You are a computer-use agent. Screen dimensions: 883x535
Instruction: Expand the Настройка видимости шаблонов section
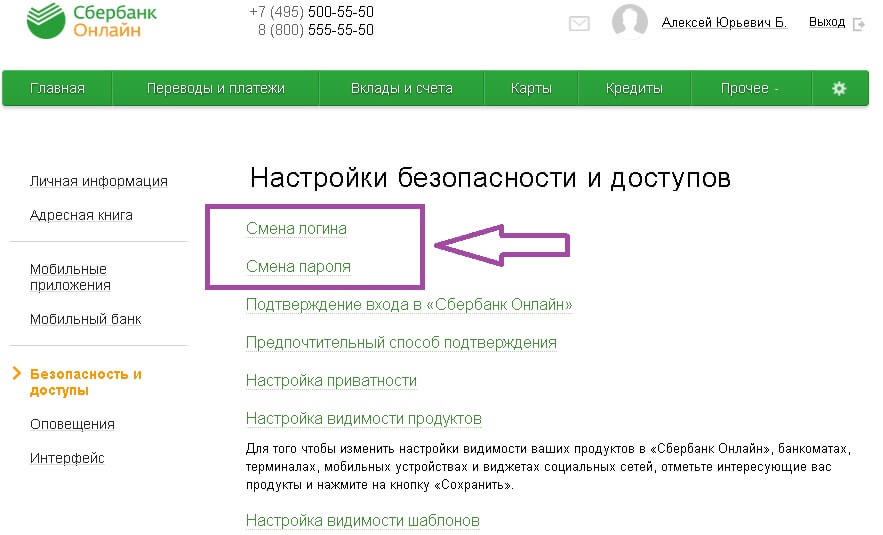(363, 520)
